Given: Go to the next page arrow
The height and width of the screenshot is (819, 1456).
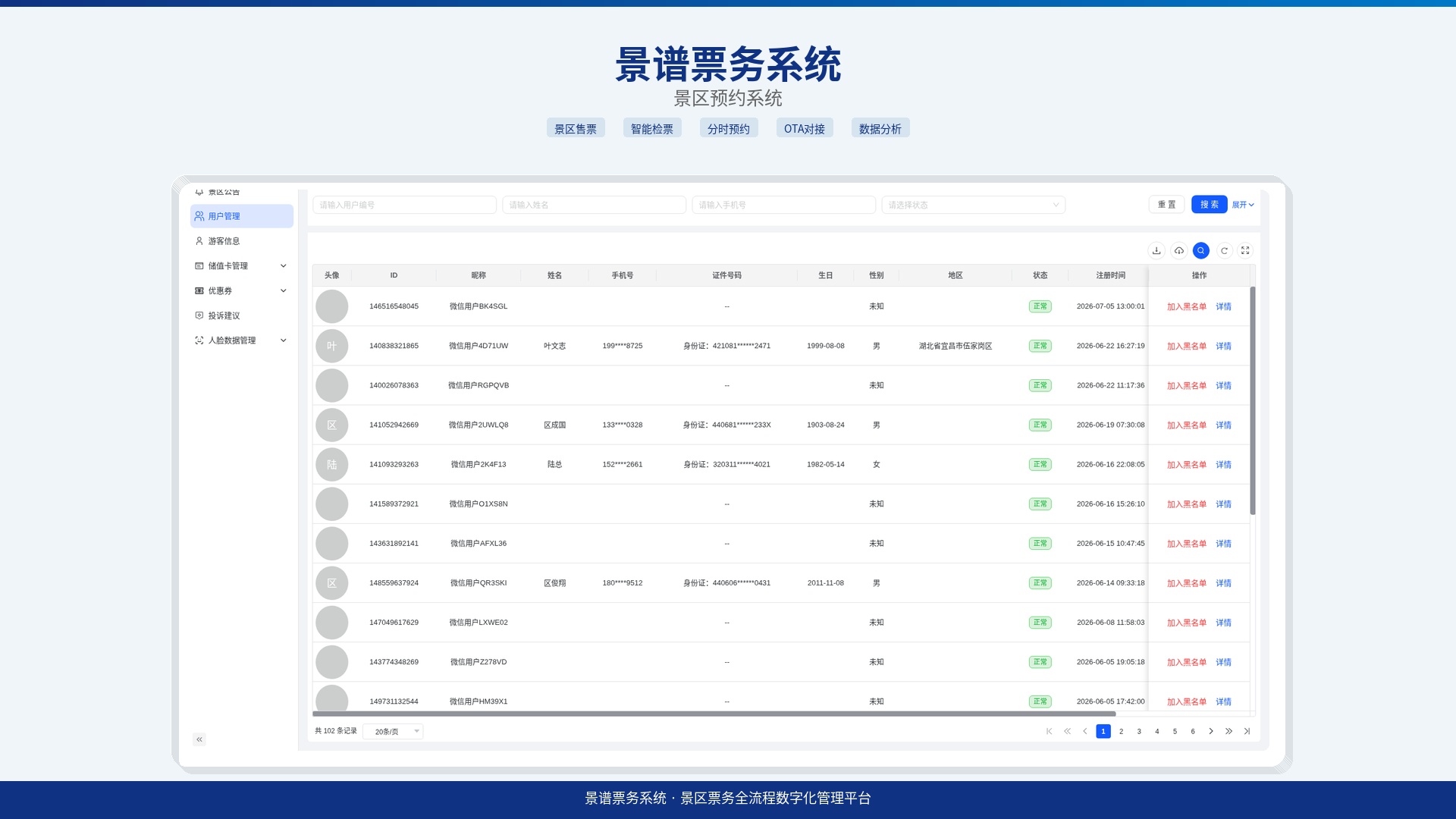Looking at the screenshot, I should 1211,731.
